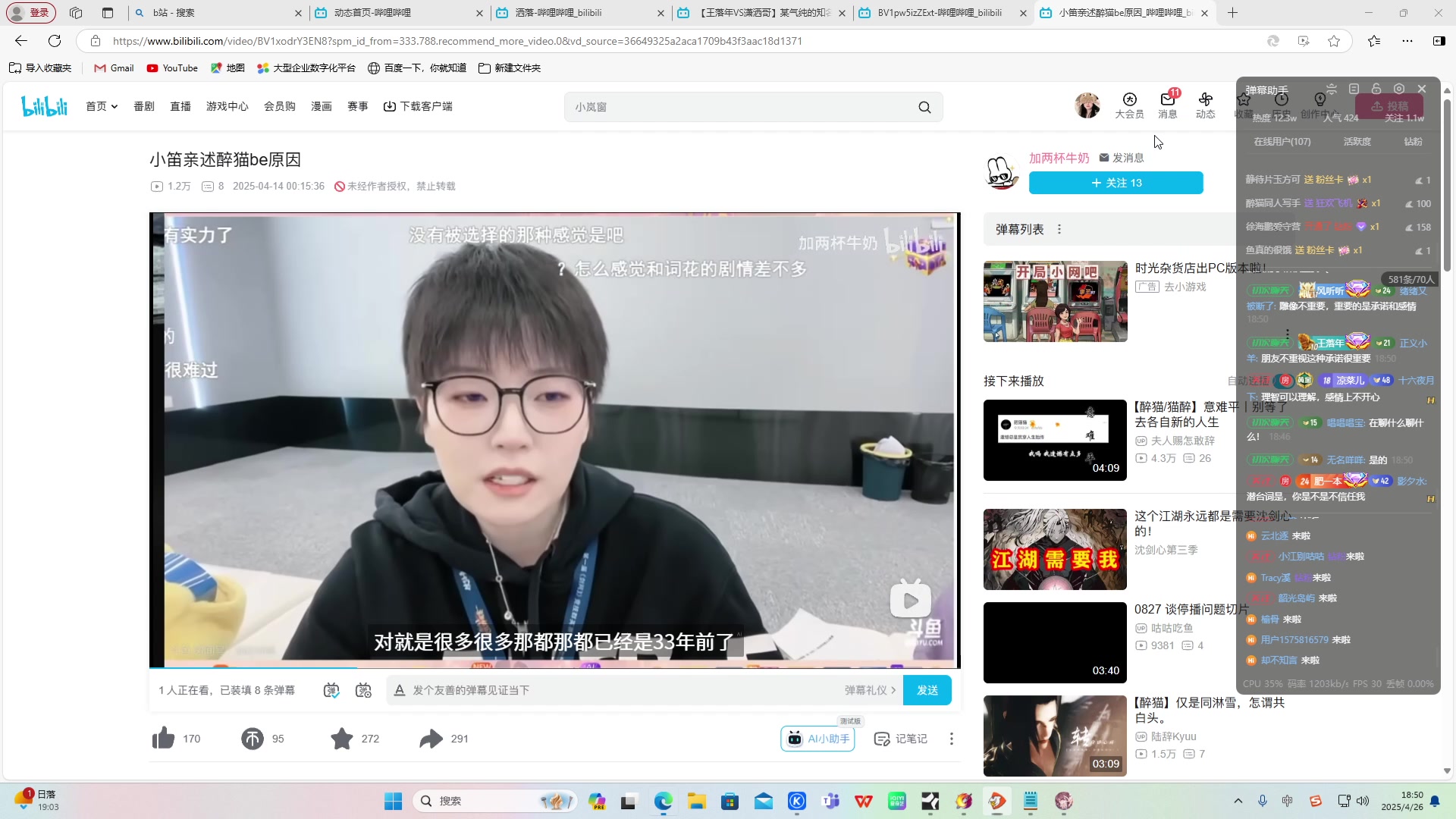Open list icon in 弹幕助手 panel
The width and height of the screenshot is (1456, 819).
pos(1354,89)
